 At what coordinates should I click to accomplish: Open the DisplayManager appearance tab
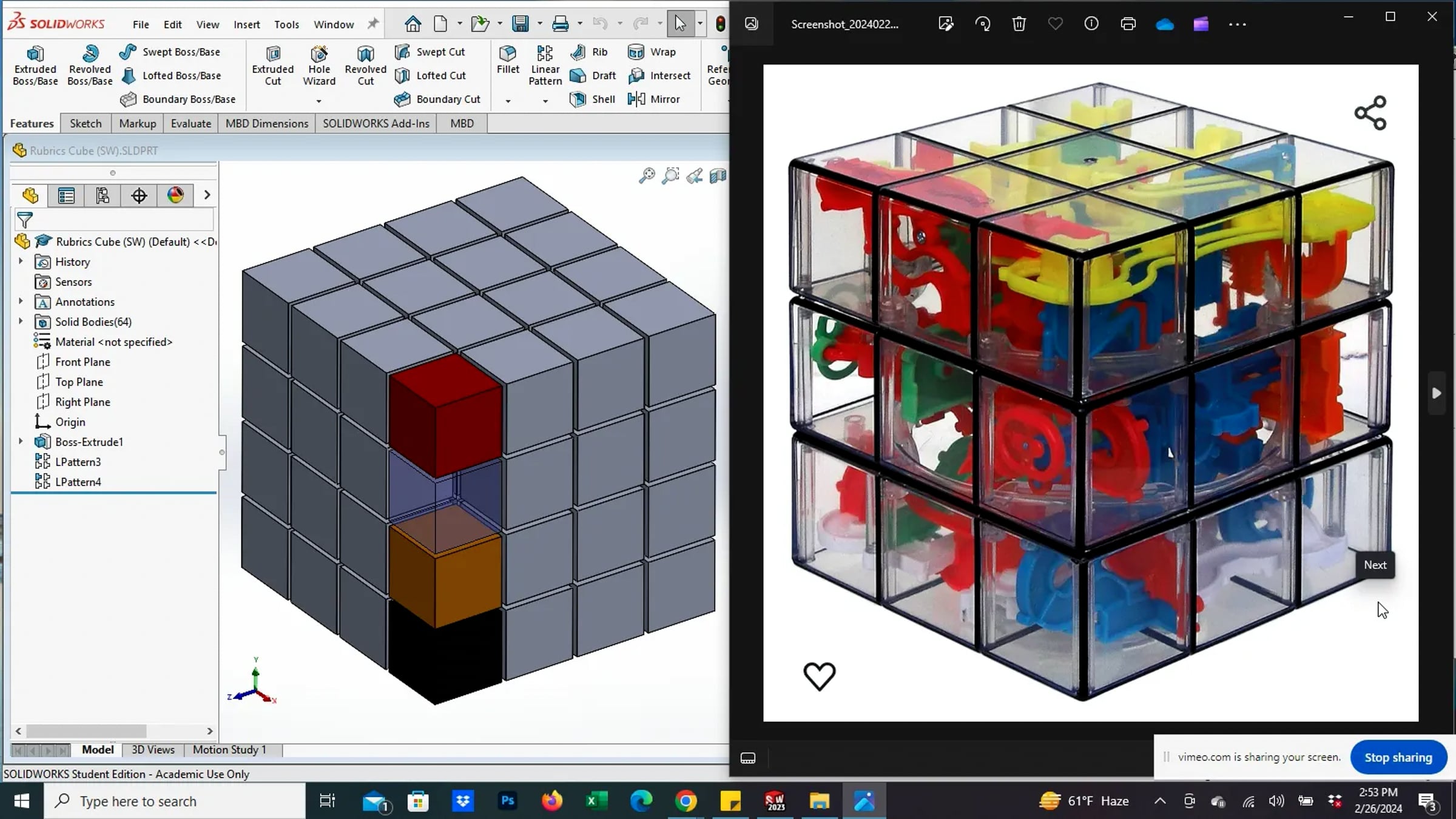175,195
